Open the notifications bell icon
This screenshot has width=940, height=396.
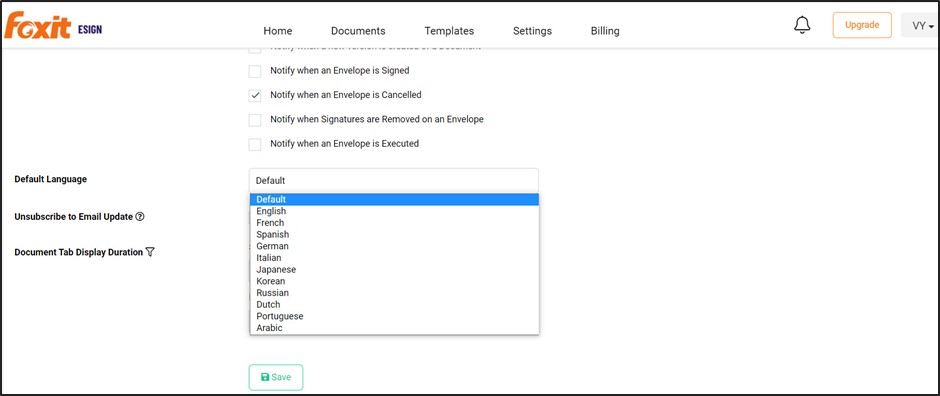802,25
